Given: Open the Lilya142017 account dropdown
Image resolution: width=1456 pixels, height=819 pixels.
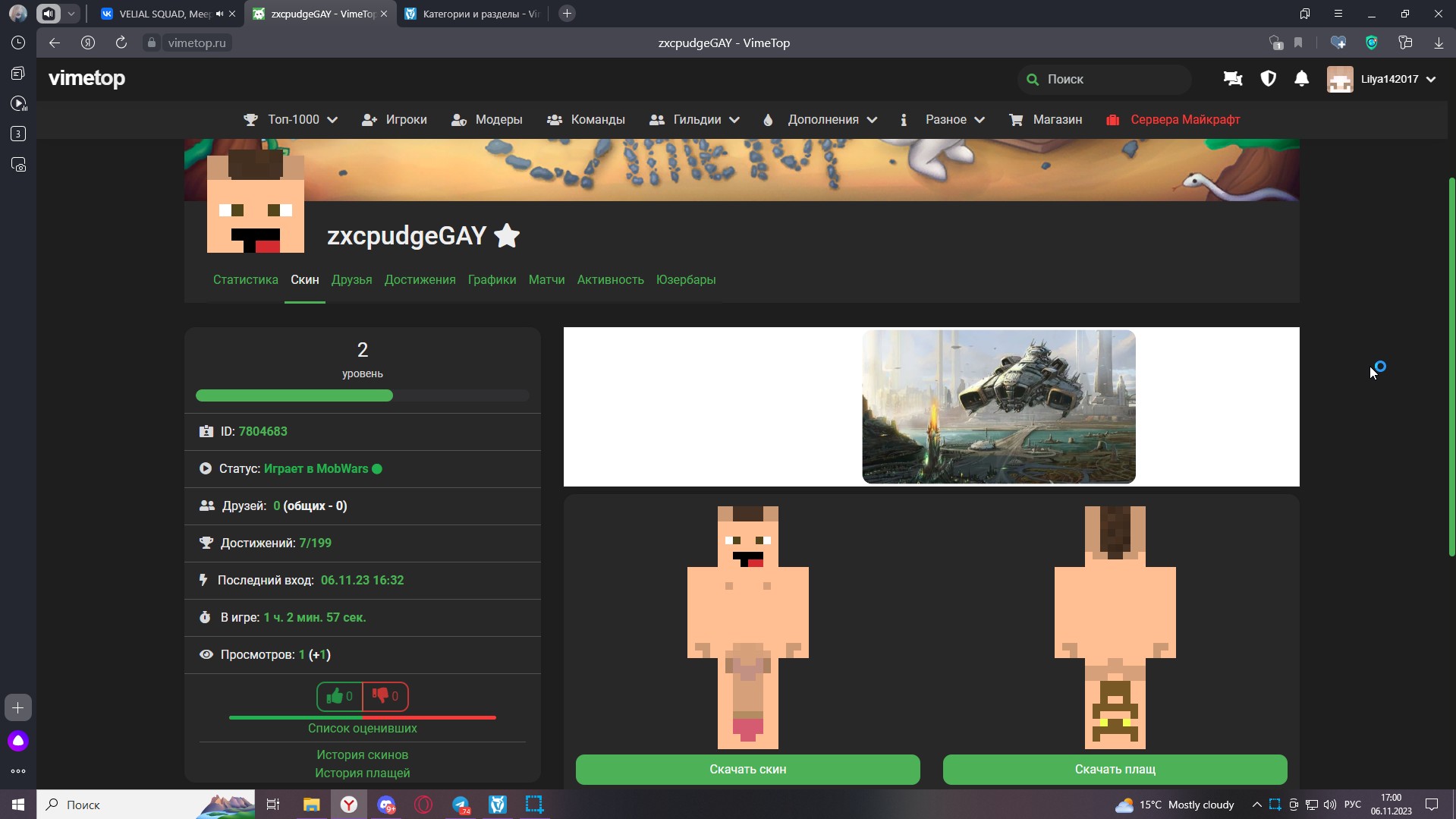Looking at the screenshot, I should pyautogui.click(x=1382, y=79).
